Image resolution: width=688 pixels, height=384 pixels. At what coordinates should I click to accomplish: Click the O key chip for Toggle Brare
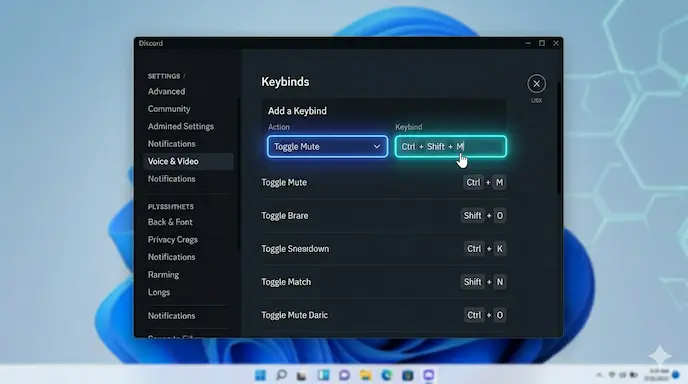pyautogui.click(x=499, y=215)
